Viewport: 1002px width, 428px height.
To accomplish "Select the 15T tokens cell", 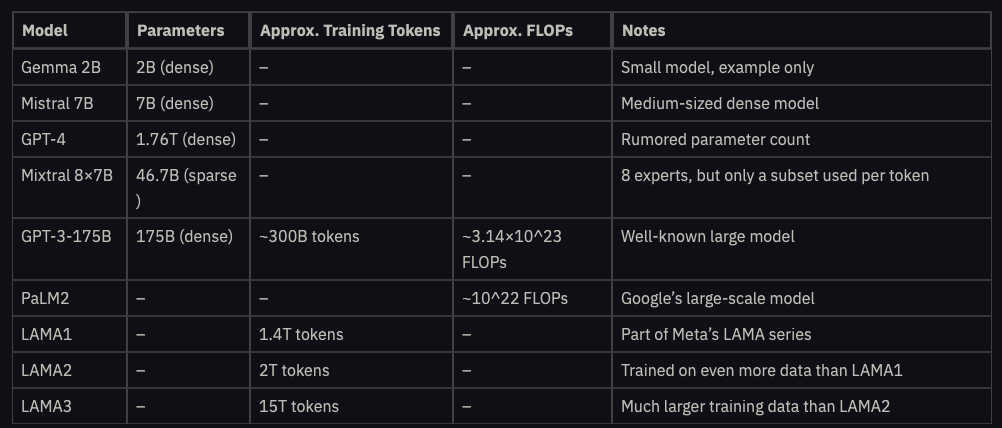I will tap(299, 406).
